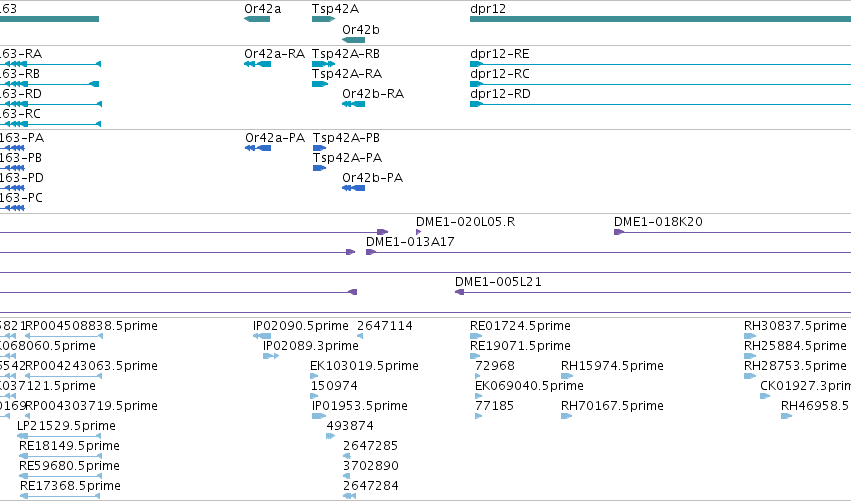The height and width of the screenshot is (501, 851).
Task: Click the dpr12 gene bar
Action: click(x=661, y=19)
